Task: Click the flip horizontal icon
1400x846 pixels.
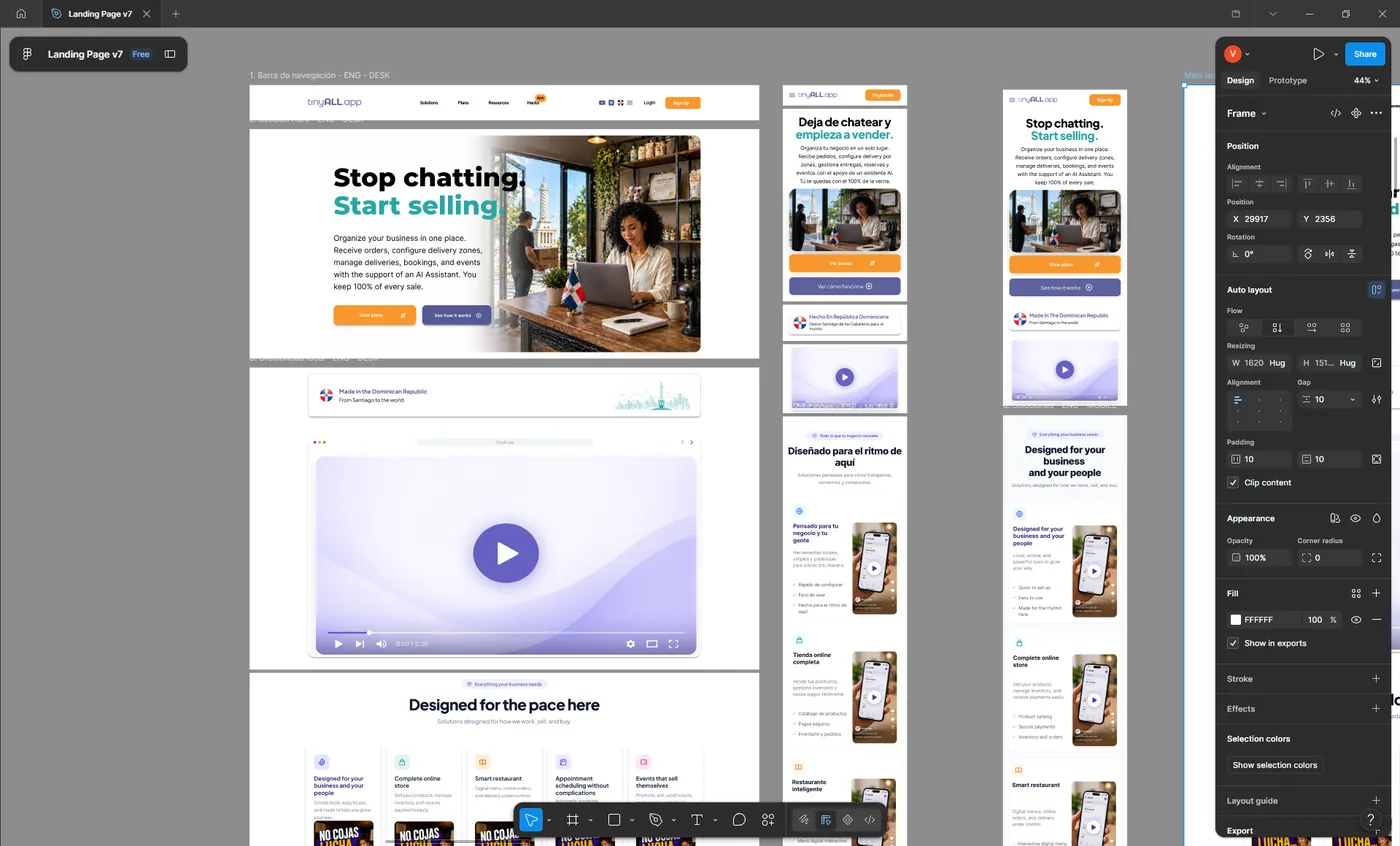Action: click(x=1330, y=254)
